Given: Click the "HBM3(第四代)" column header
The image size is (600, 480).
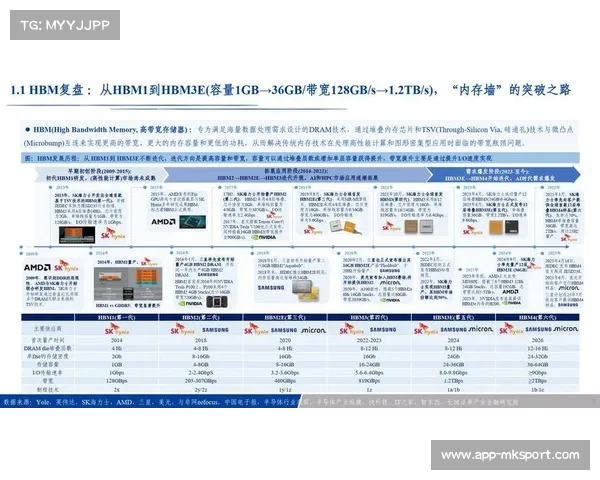Looking at the screenshot, I should [369, 317].
